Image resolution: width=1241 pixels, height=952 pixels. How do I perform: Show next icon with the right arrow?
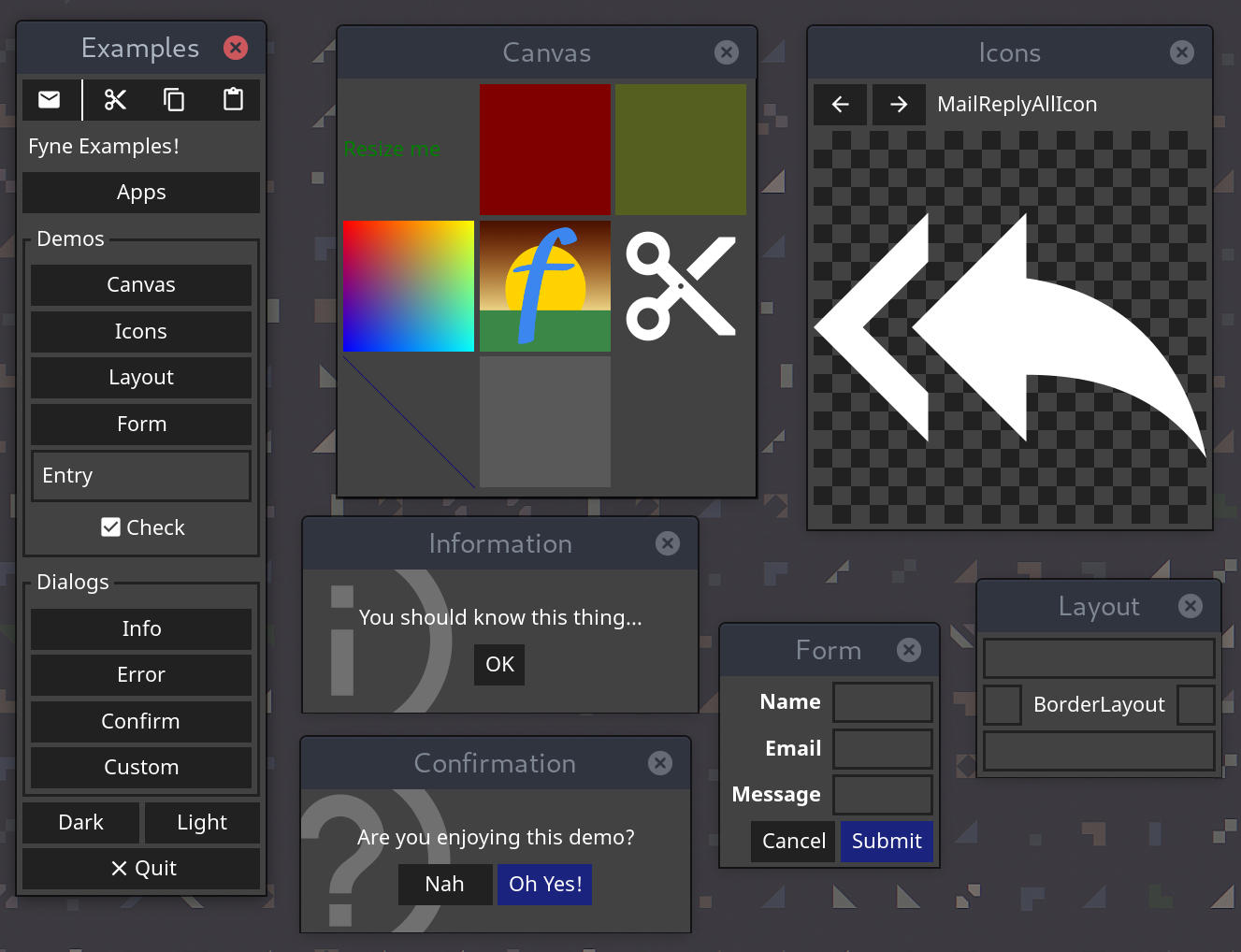(x=898, y=105)
